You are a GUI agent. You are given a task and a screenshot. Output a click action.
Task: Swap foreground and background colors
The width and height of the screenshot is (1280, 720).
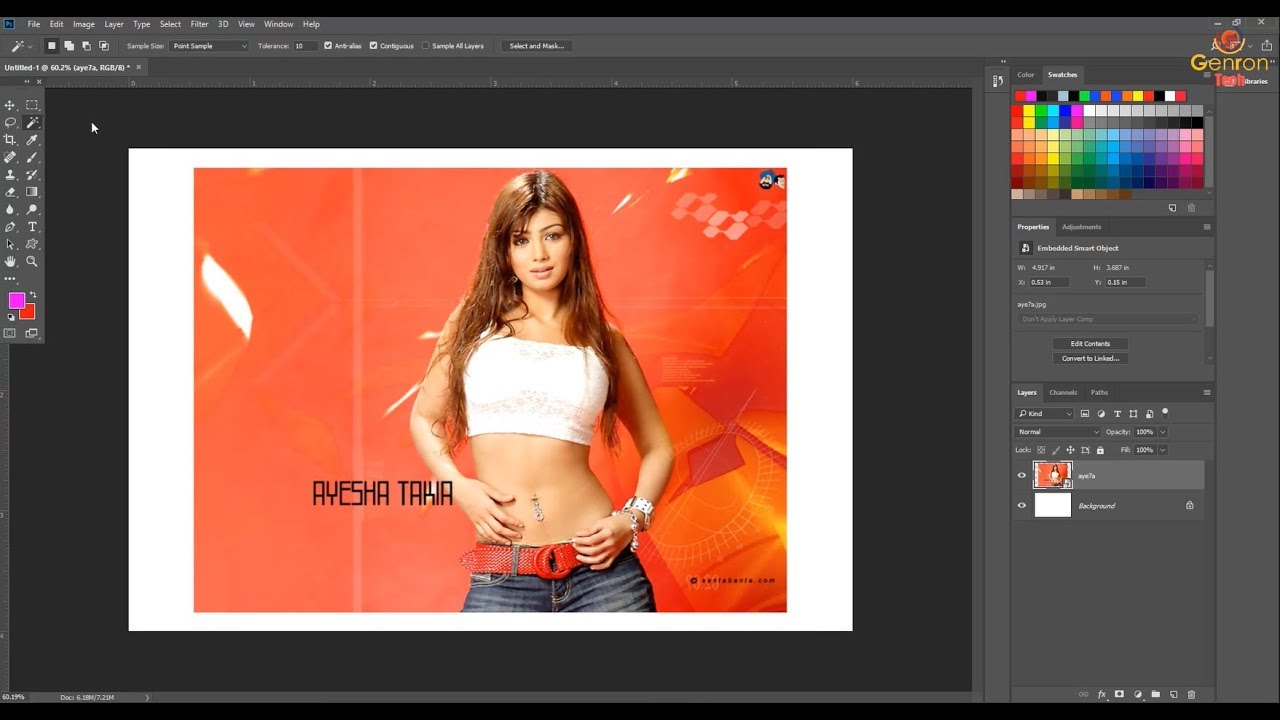pos(32,295)
